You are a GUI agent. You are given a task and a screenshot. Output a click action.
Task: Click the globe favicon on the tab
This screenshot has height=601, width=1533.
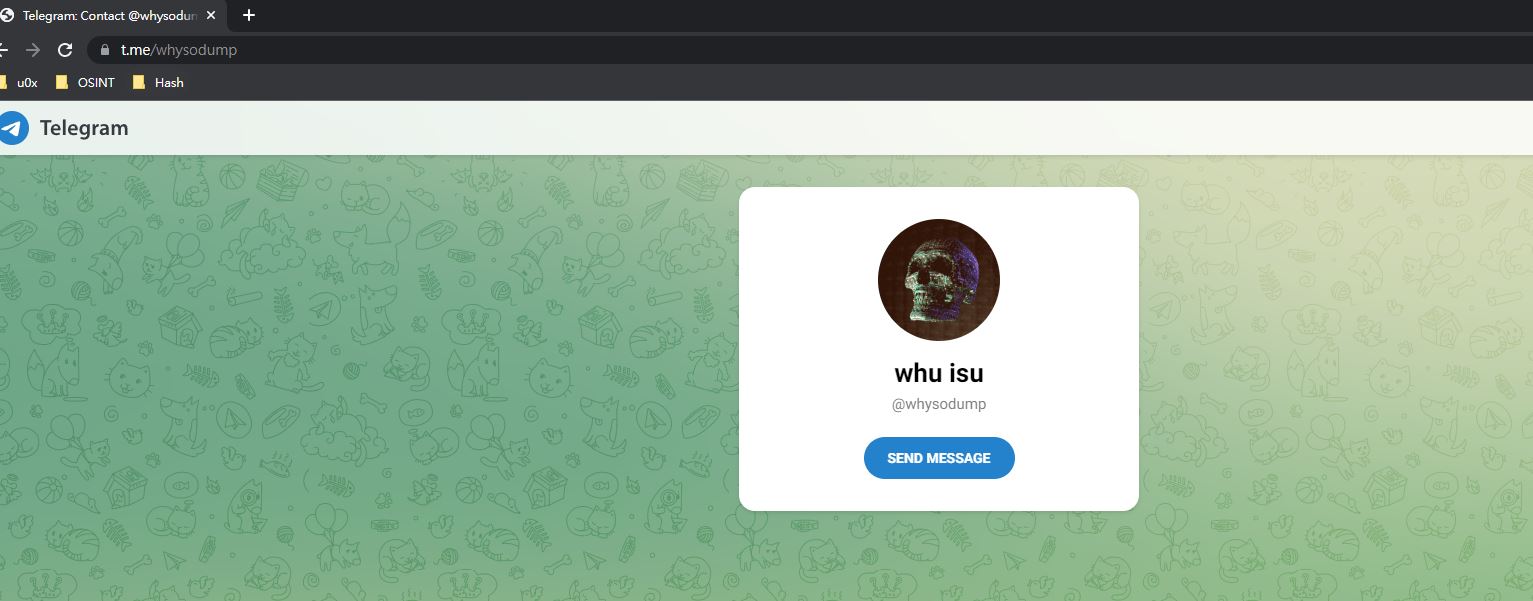pos(6,15)
